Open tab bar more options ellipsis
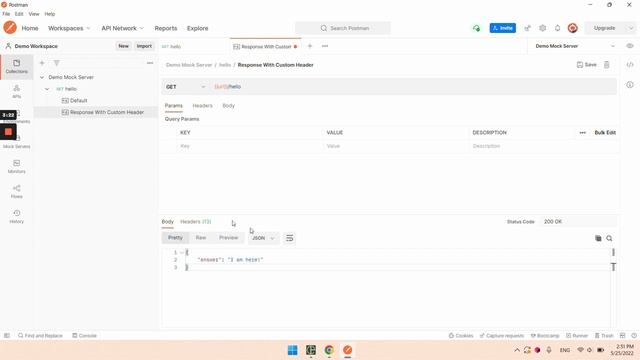Viewport: 640px width, 360px height. point(325,46)
